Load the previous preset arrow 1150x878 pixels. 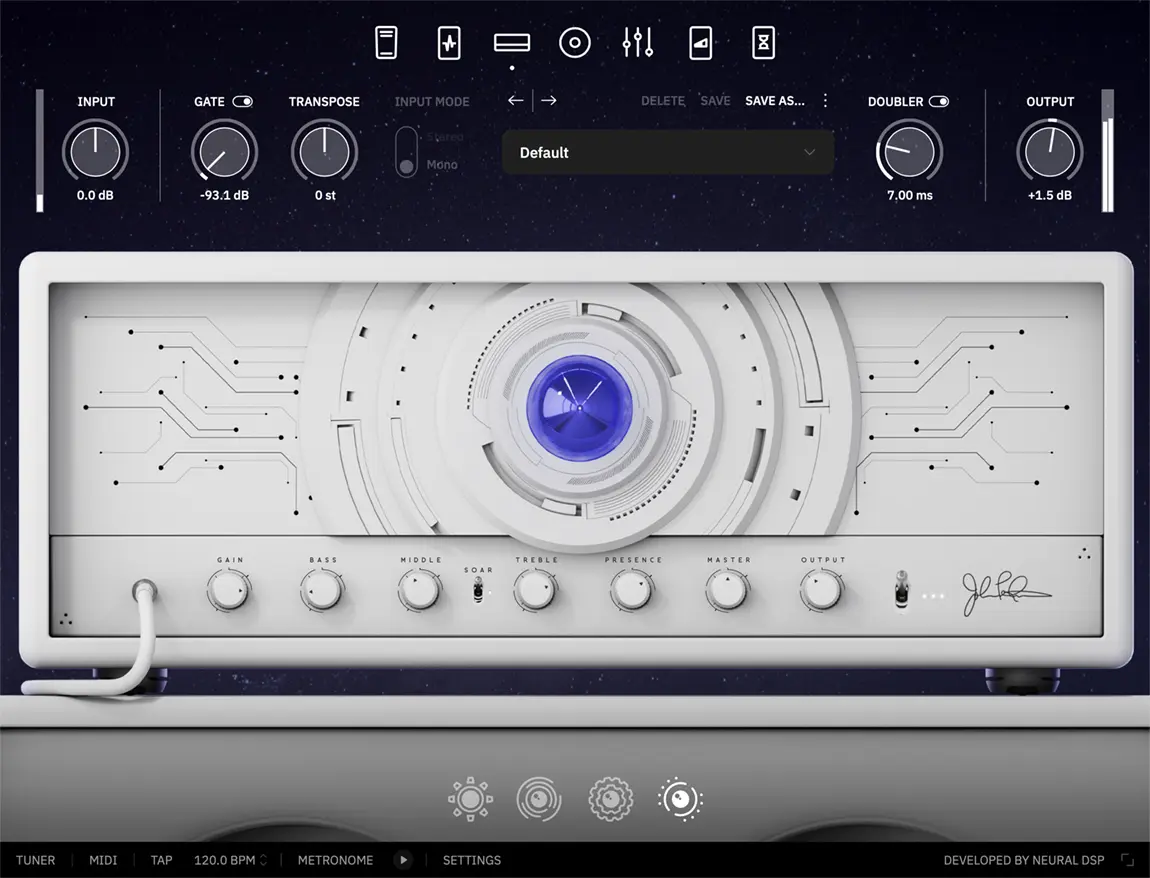(x=516, y=100)
